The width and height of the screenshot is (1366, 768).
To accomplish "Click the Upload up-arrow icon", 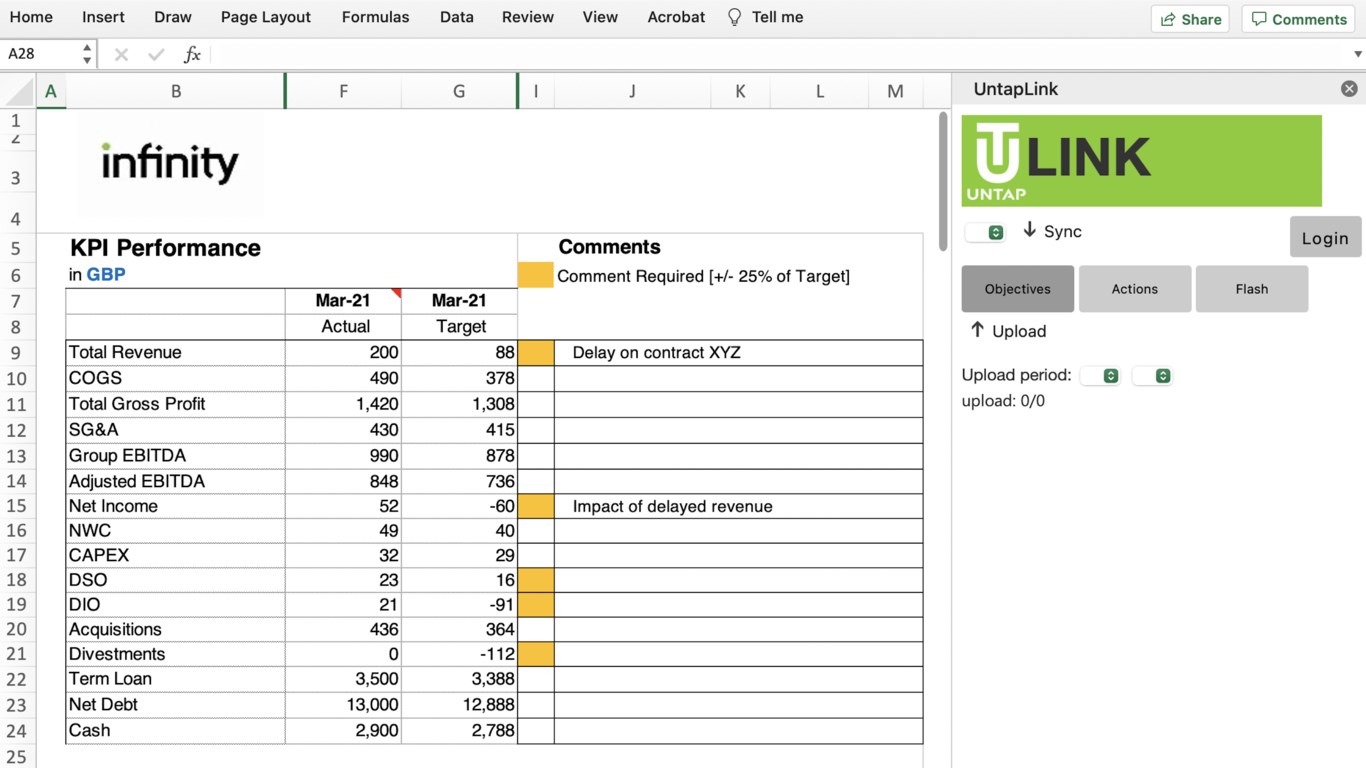I will (977, 330).
